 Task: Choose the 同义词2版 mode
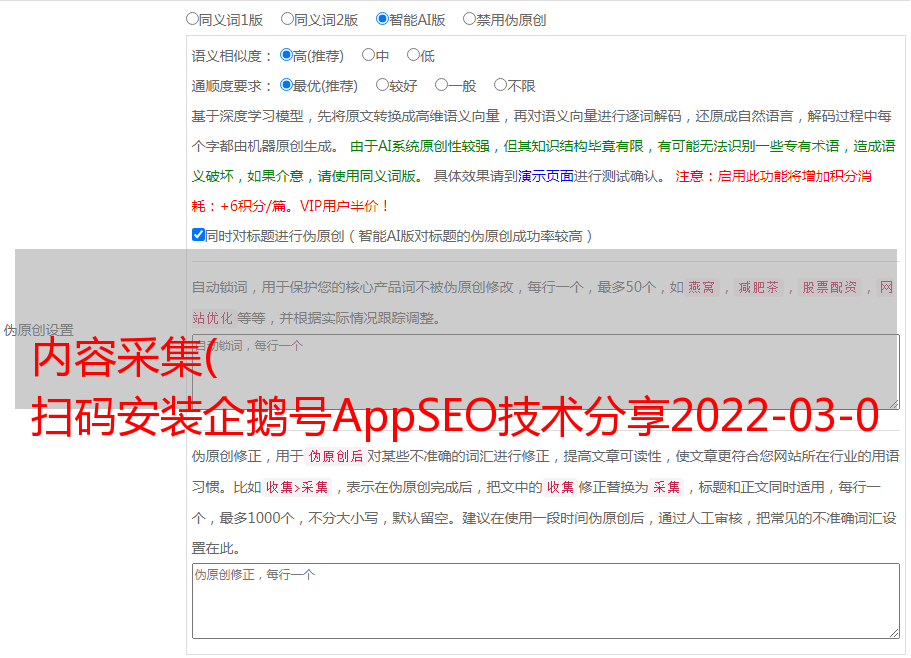(287, 19)
